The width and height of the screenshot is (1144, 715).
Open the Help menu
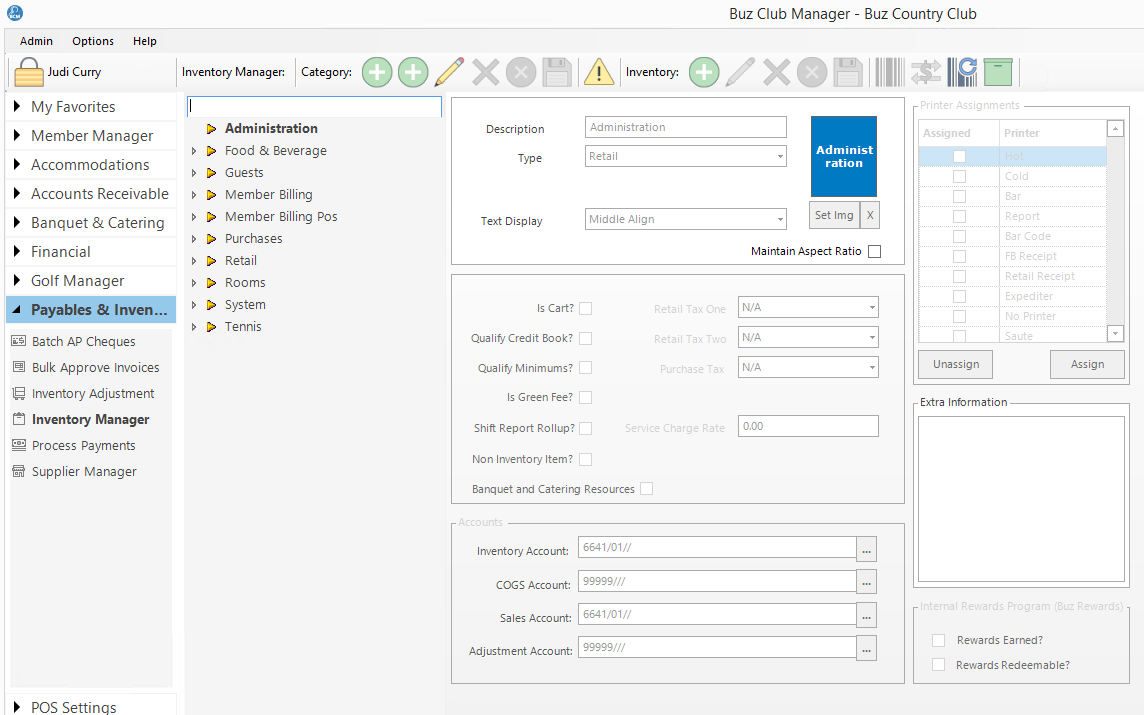click(145, 41)
